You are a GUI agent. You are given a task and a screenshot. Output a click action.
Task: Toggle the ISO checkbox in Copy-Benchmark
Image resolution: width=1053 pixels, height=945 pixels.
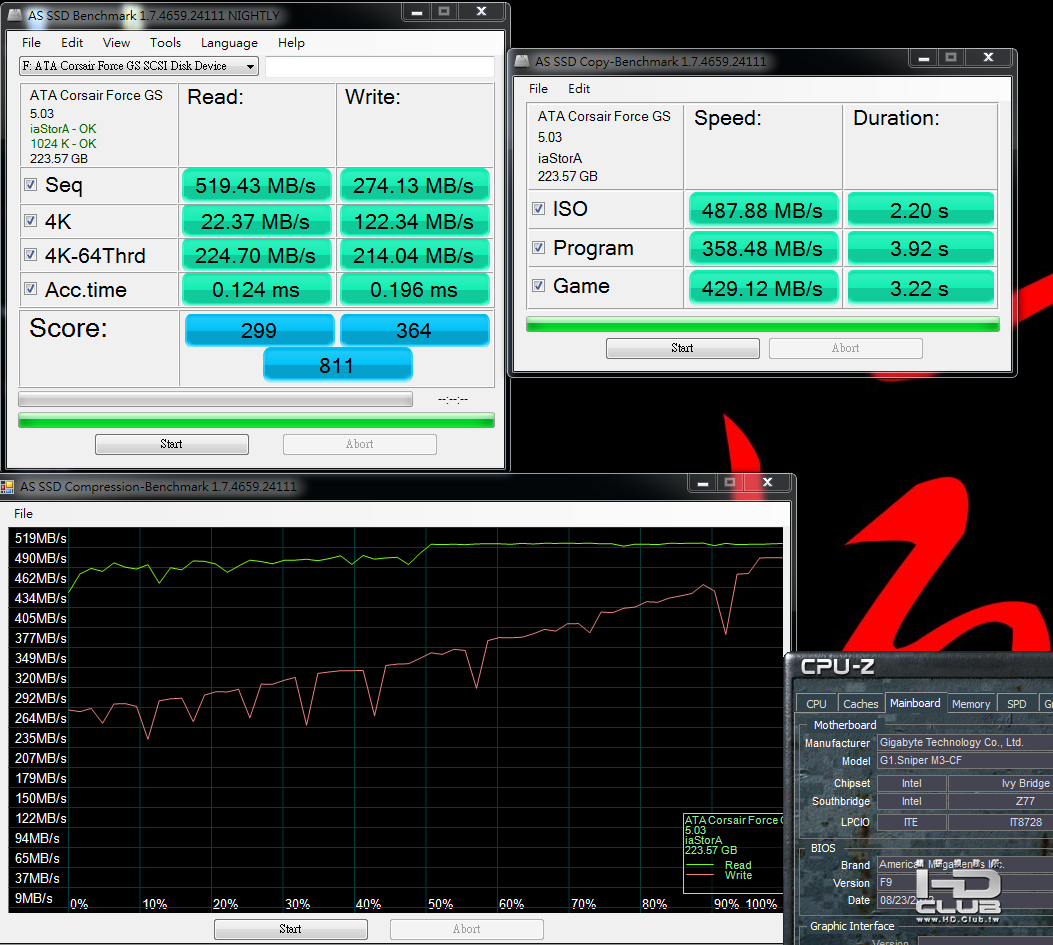pyautogui.click(x=538, y=208)
